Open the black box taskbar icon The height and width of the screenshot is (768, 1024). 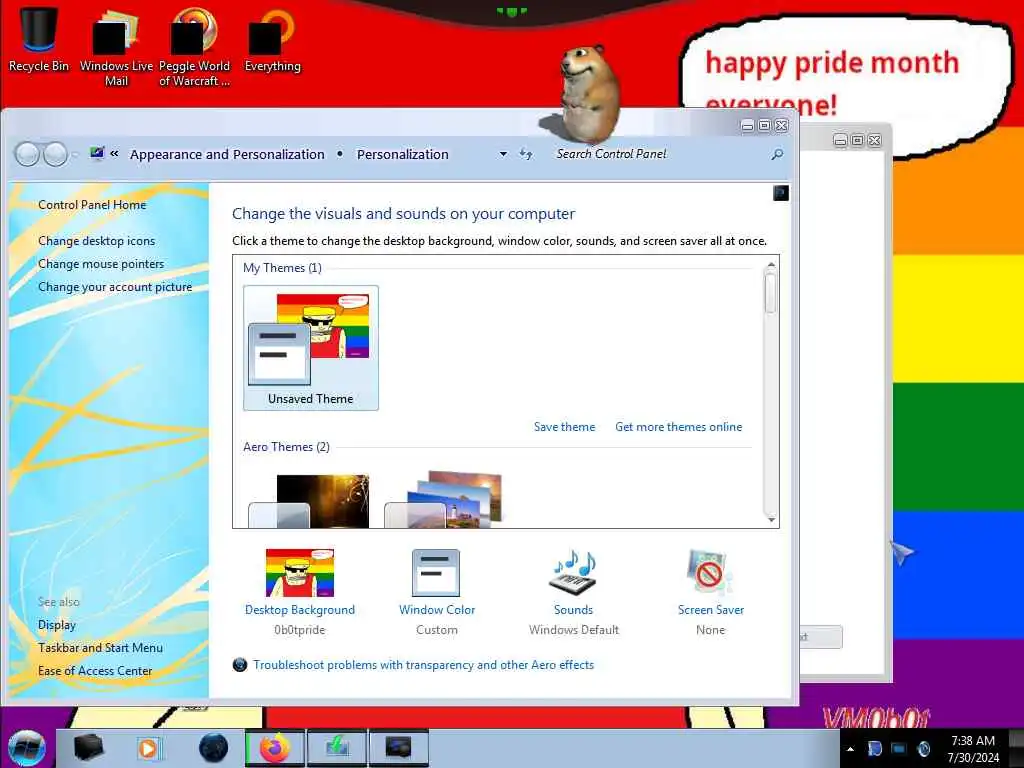88,748
